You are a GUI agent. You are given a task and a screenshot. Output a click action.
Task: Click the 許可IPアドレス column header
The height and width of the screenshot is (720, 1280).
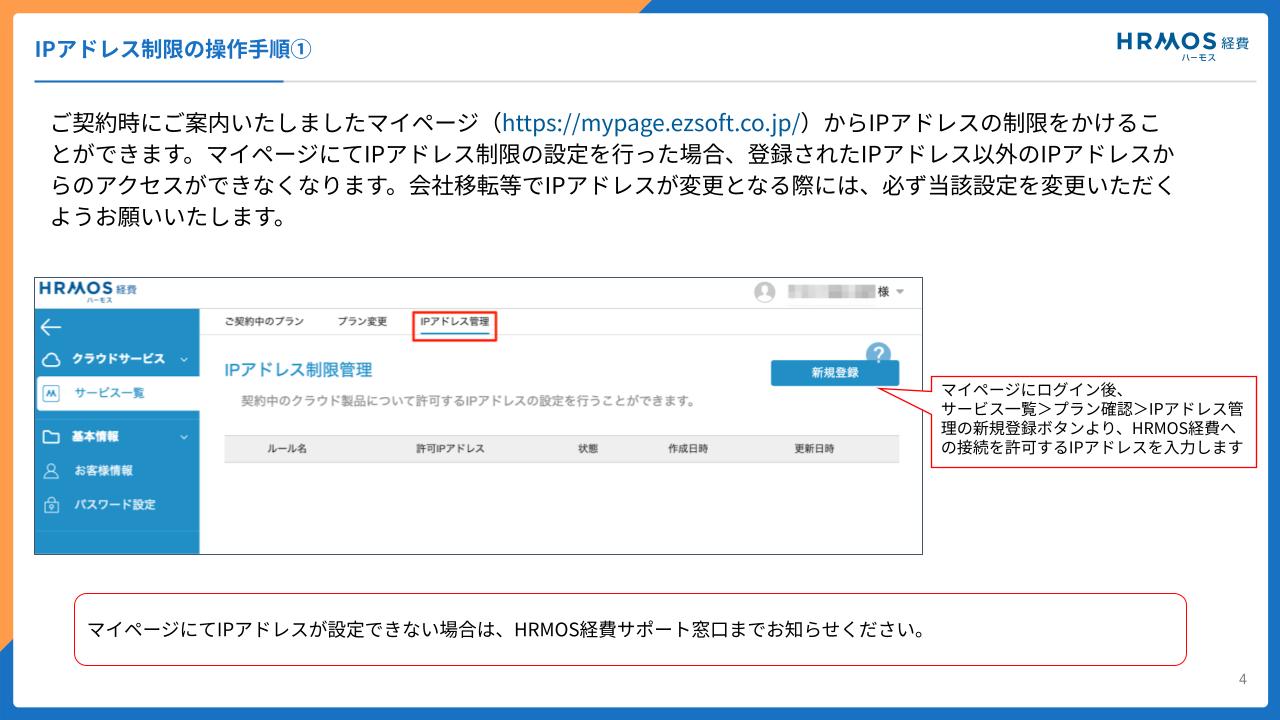450,449
